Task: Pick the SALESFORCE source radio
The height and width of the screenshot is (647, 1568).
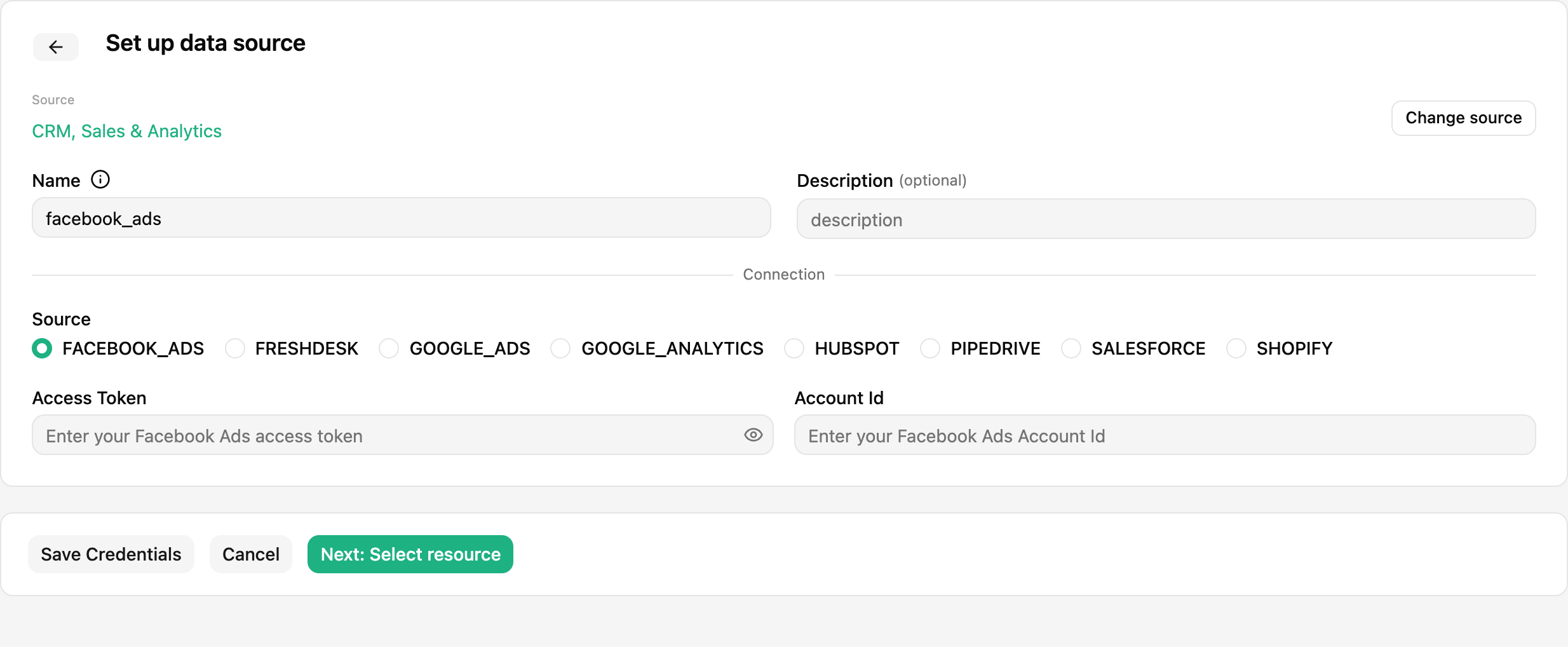Action: pos(1071,348)
